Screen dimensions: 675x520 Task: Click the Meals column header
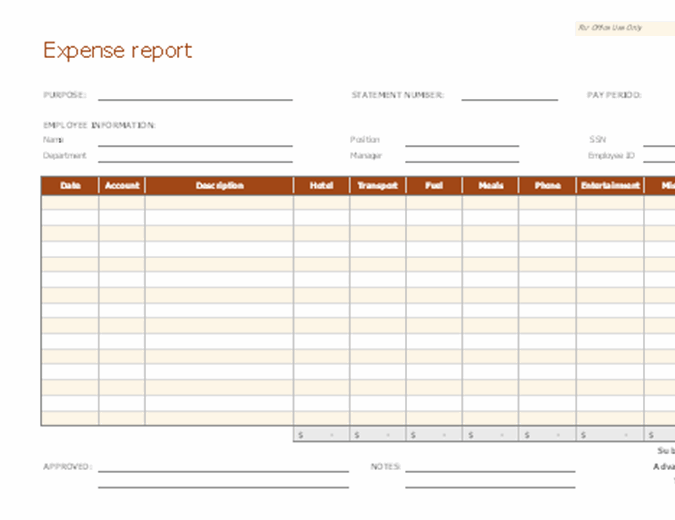click(490, 185)
